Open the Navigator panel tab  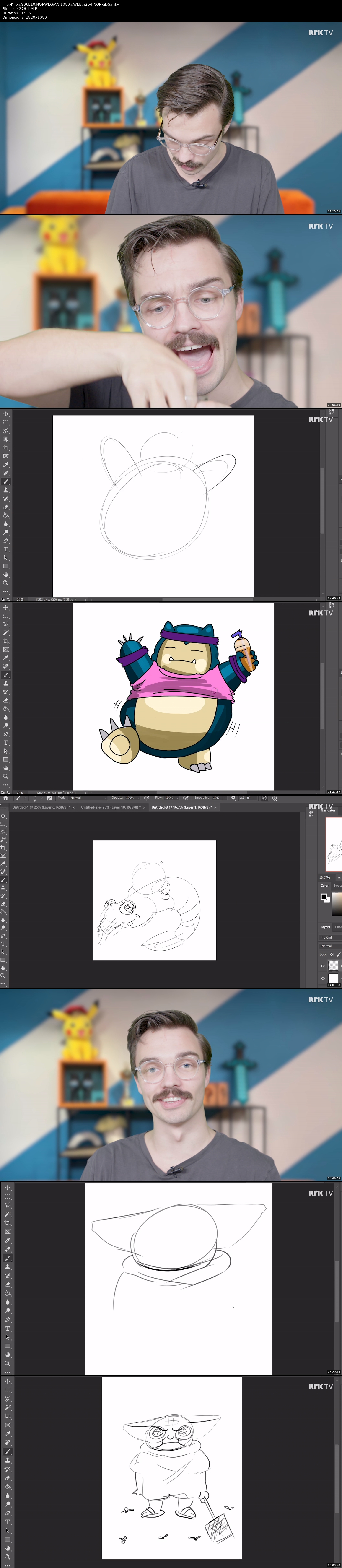coord(328,811)
